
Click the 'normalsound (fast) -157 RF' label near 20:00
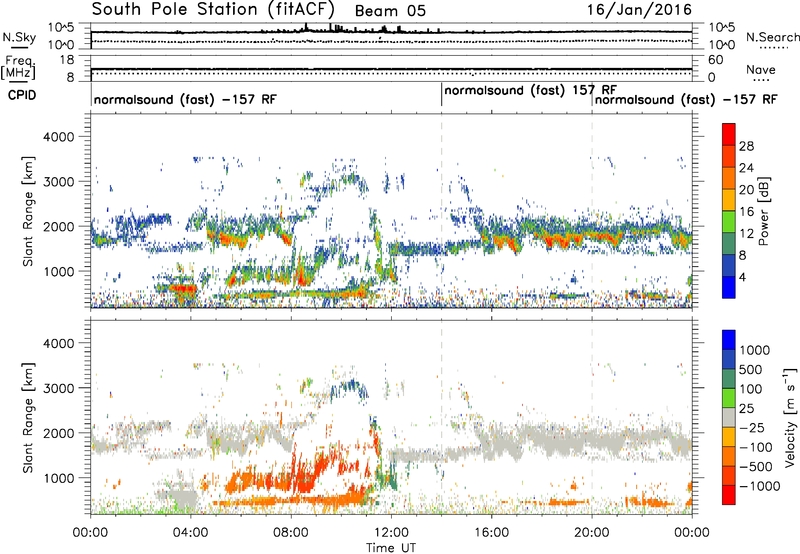click(686, 99)
